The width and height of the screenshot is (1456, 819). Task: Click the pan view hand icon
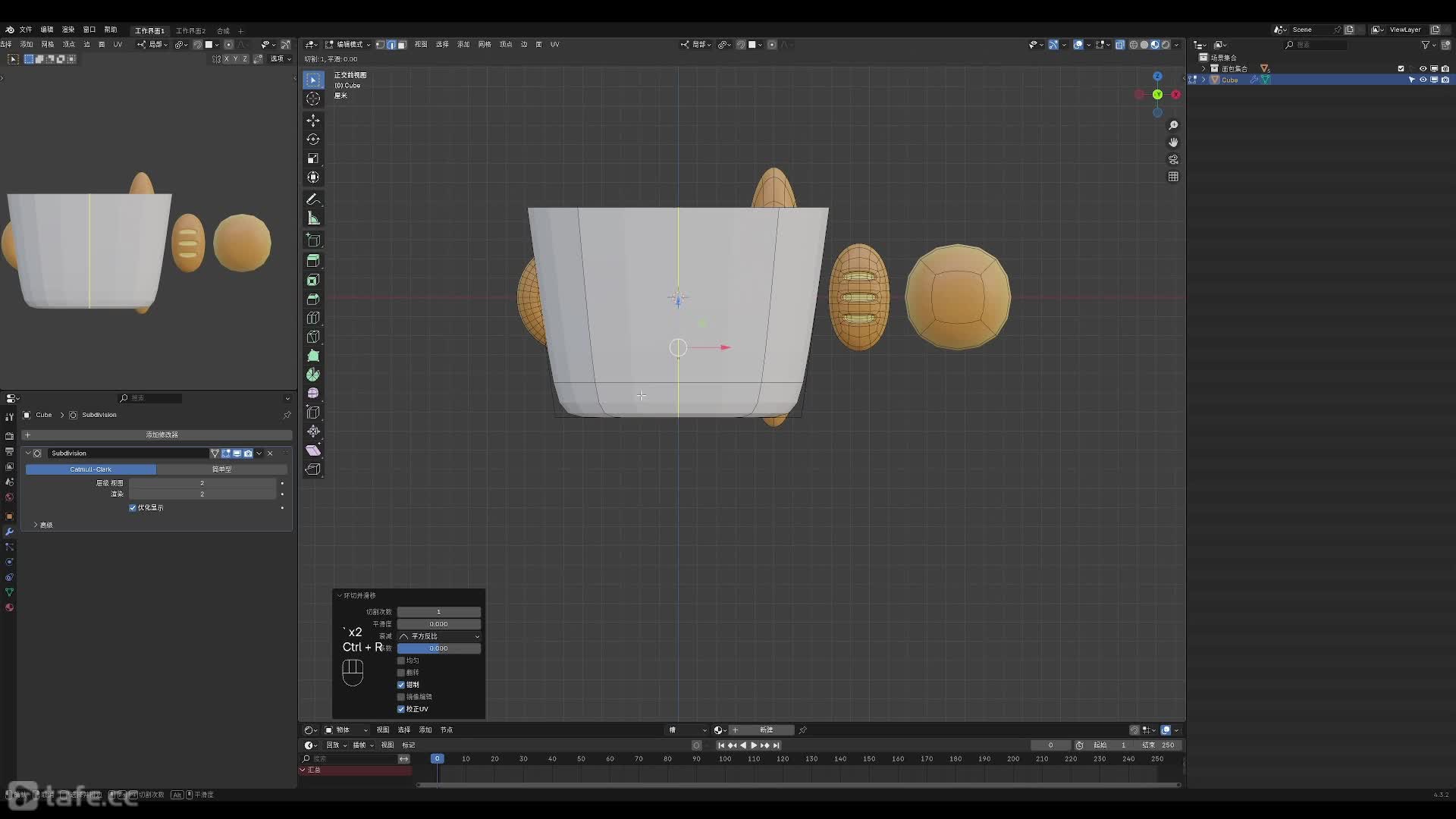(x=1173, y=143)
